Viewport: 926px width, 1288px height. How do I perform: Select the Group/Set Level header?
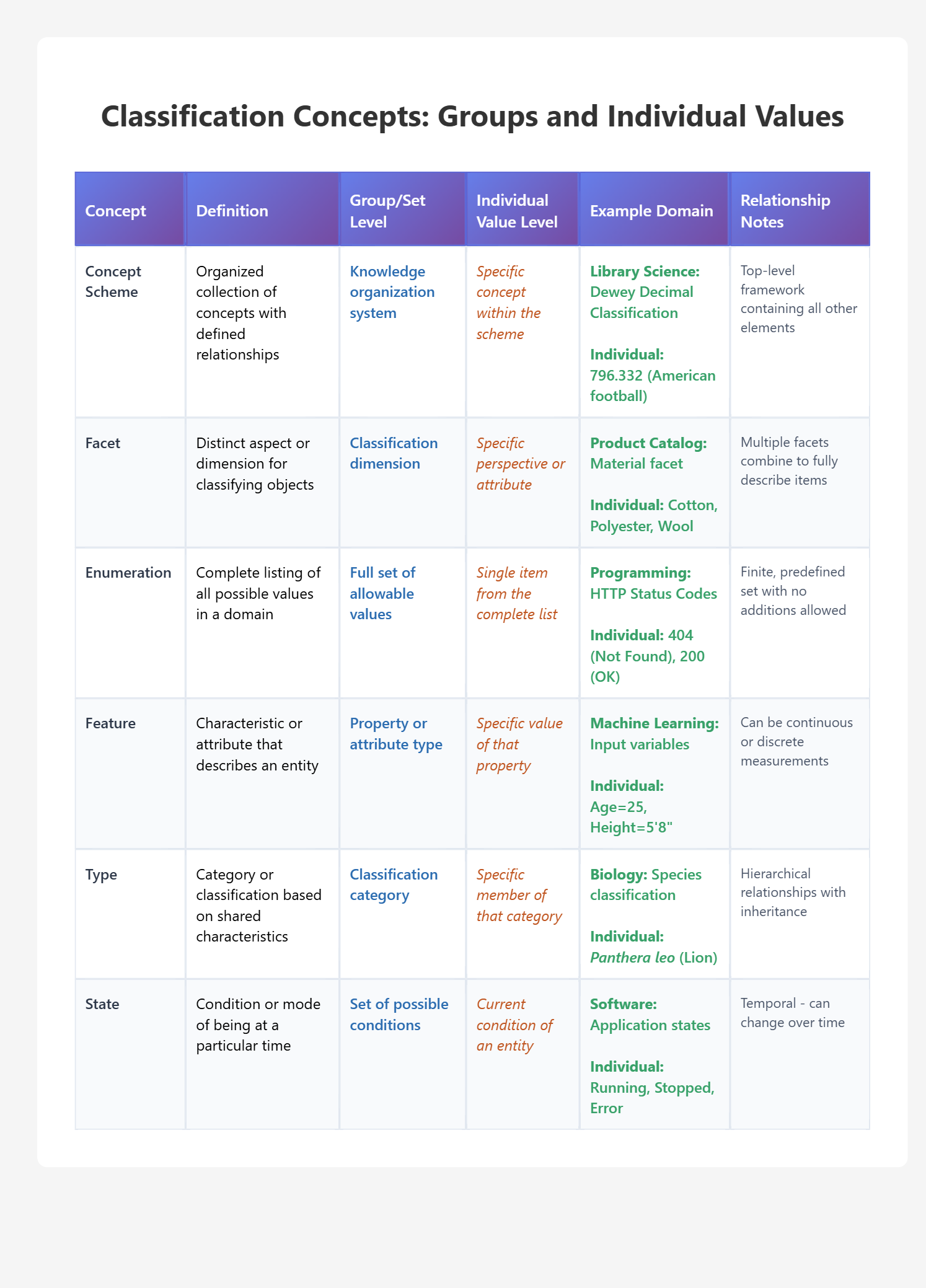pos(387,211)
